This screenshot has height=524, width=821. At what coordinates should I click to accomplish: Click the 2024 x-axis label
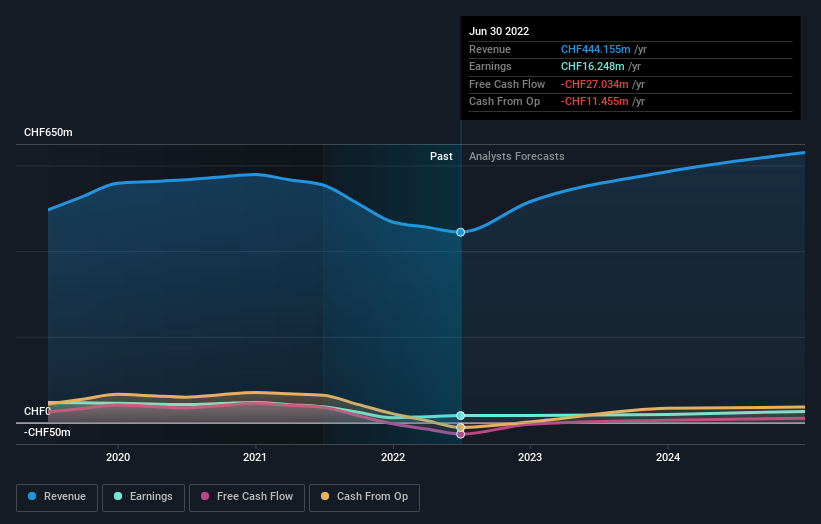668,458
